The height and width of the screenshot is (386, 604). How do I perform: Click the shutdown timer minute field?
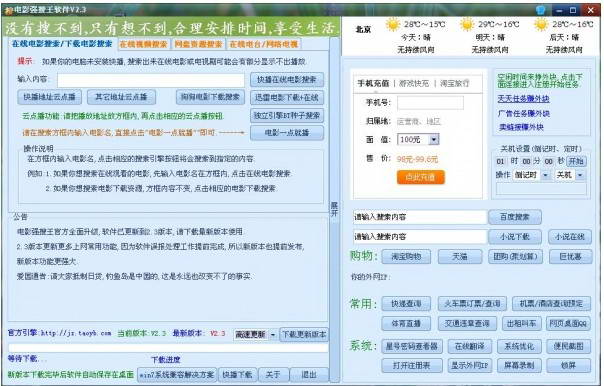click(x=526, y=161)
